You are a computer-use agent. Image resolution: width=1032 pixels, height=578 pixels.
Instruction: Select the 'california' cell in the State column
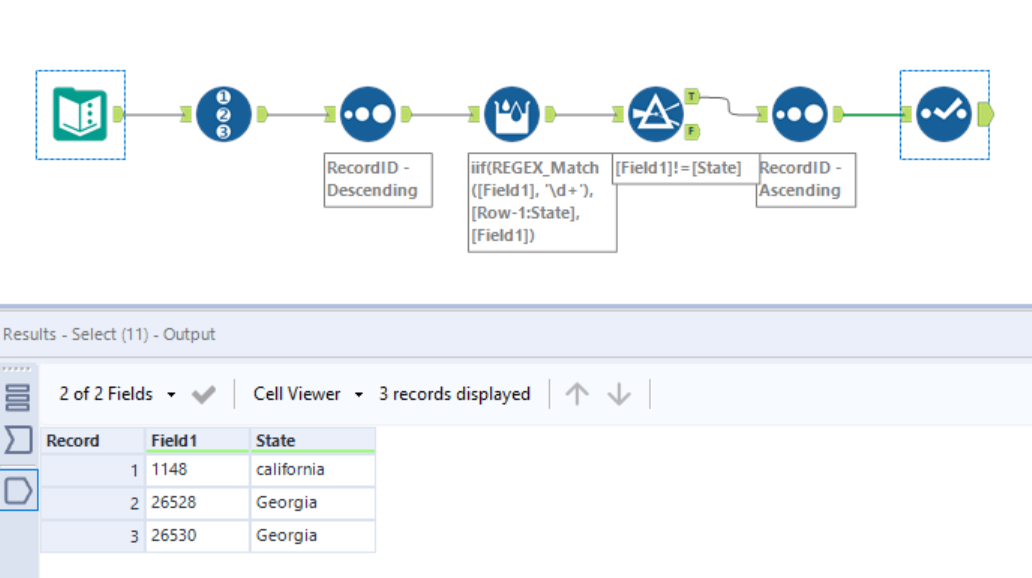[x=312, y=469]
